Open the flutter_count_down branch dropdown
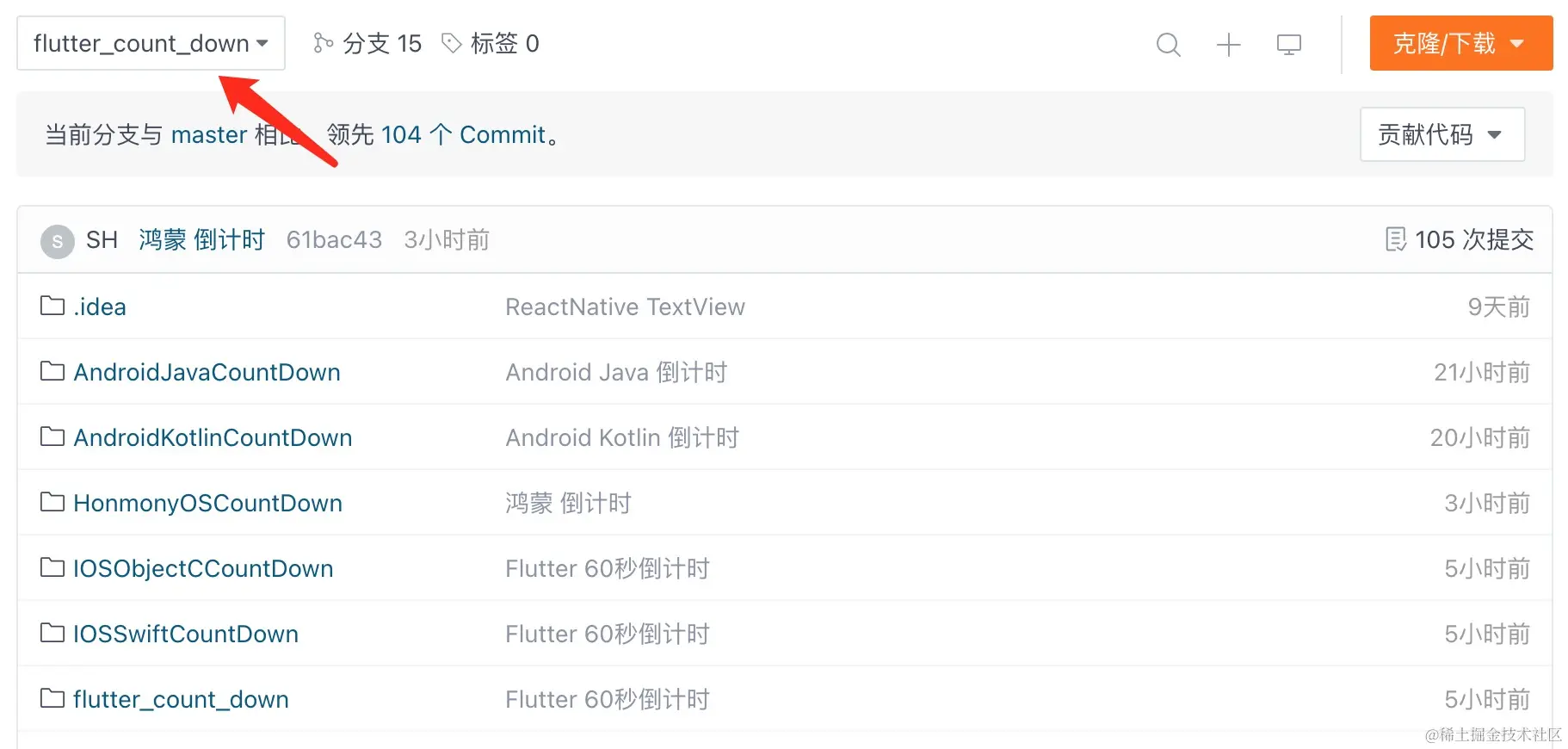The image size is (1568, 749). click(151, 43)
